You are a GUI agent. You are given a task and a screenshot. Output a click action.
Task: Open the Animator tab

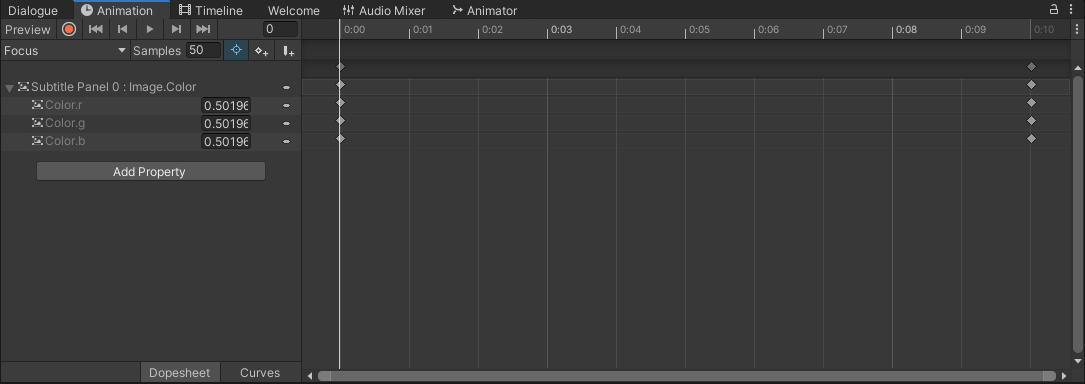(484, 10)
